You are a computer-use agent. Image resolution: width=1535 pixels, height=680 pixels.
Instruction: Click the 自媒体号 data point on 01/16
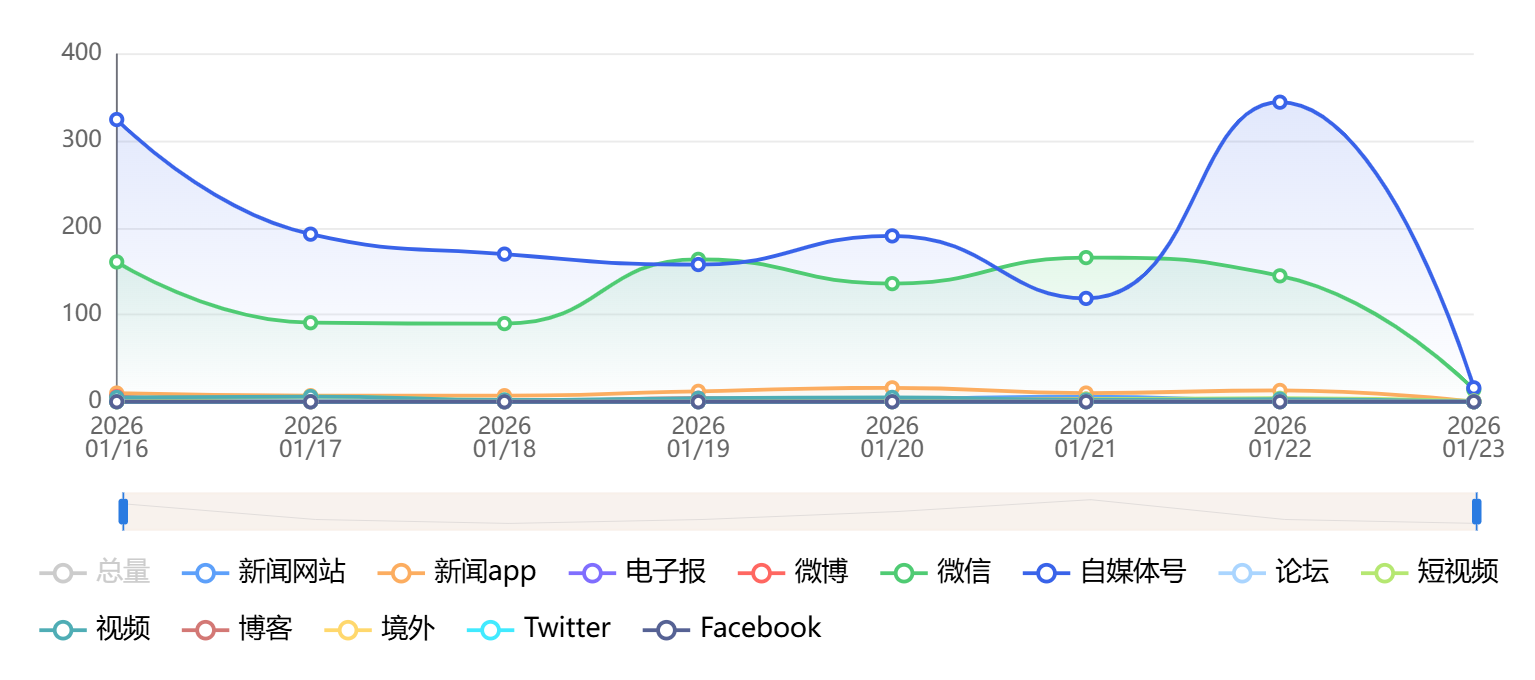pyautogui.click(x=117, y=120)
